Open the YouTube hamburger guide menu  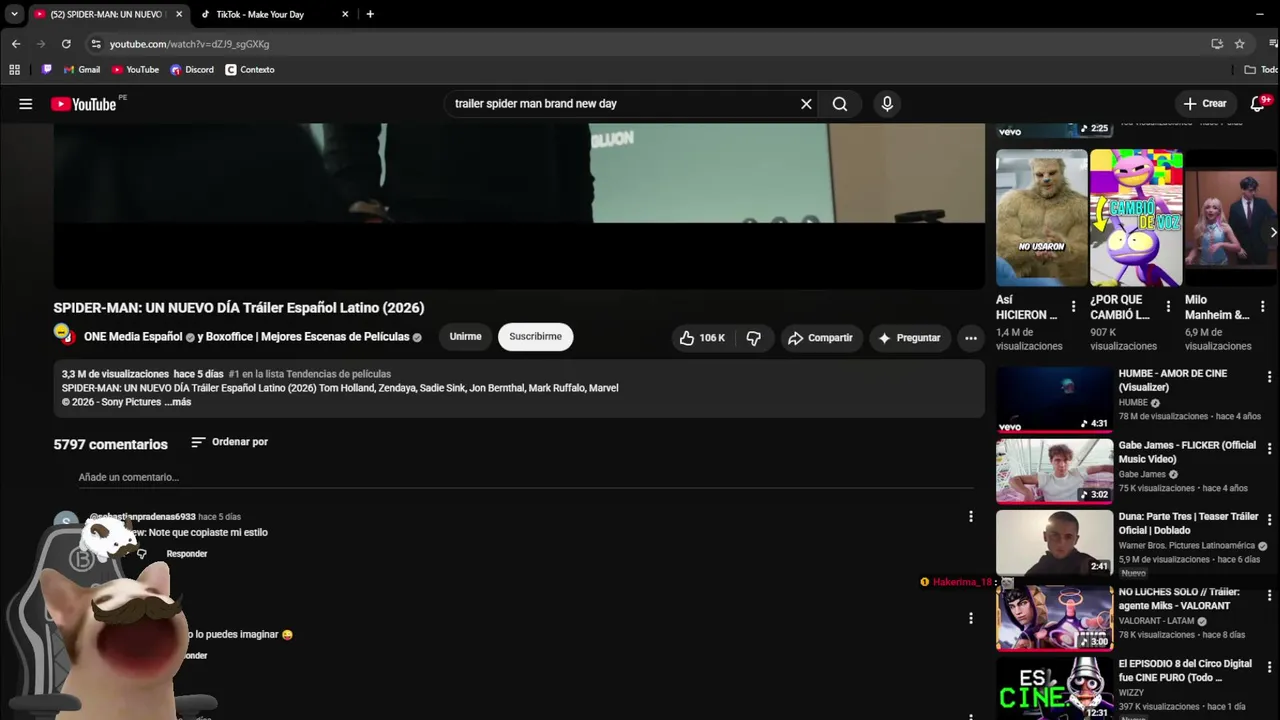[x=26, y=104]
